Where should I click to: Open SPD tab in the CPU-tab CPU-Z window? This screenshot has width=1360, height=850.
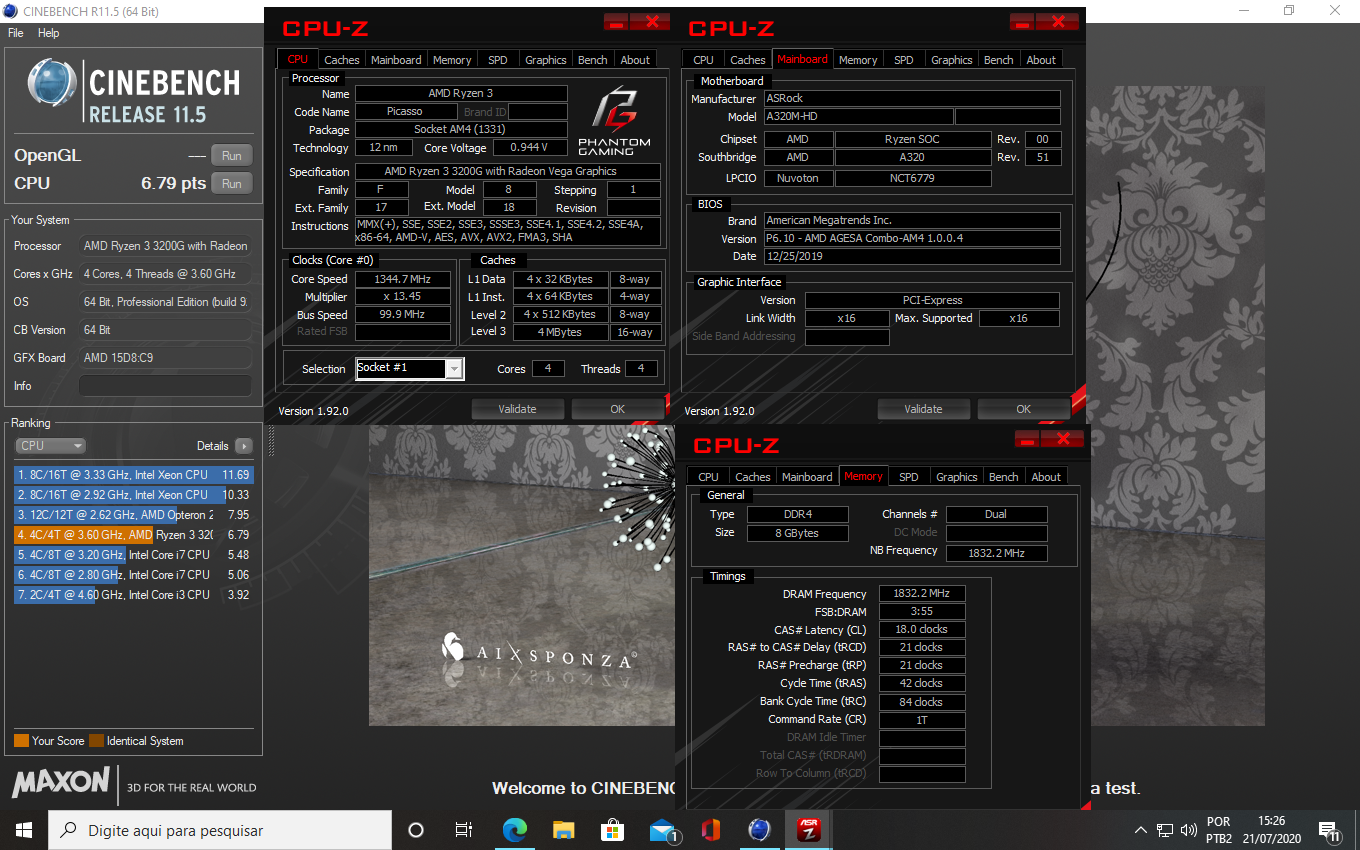497,60
